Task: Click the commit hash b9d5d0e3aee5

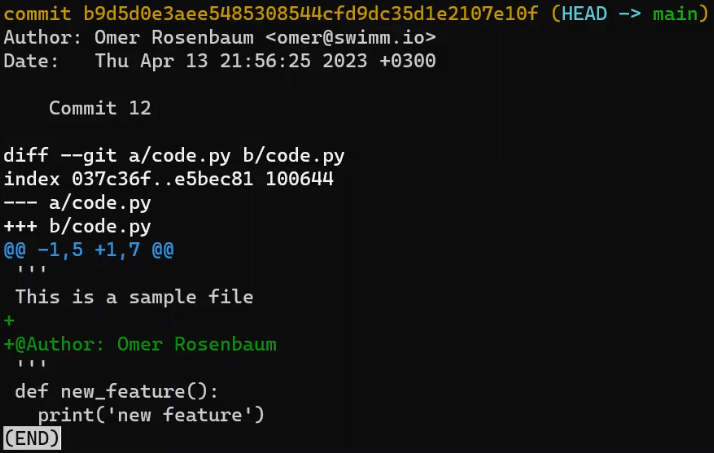Action: (311, 14)
